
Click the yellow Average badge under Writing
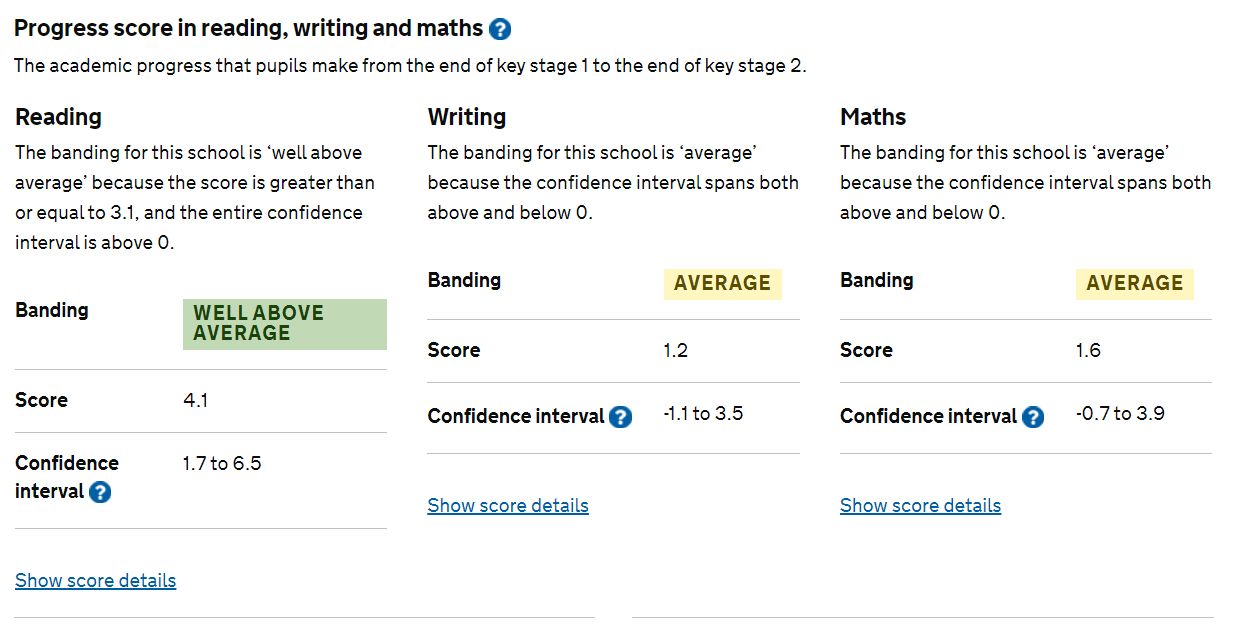[x=722, y=284]
